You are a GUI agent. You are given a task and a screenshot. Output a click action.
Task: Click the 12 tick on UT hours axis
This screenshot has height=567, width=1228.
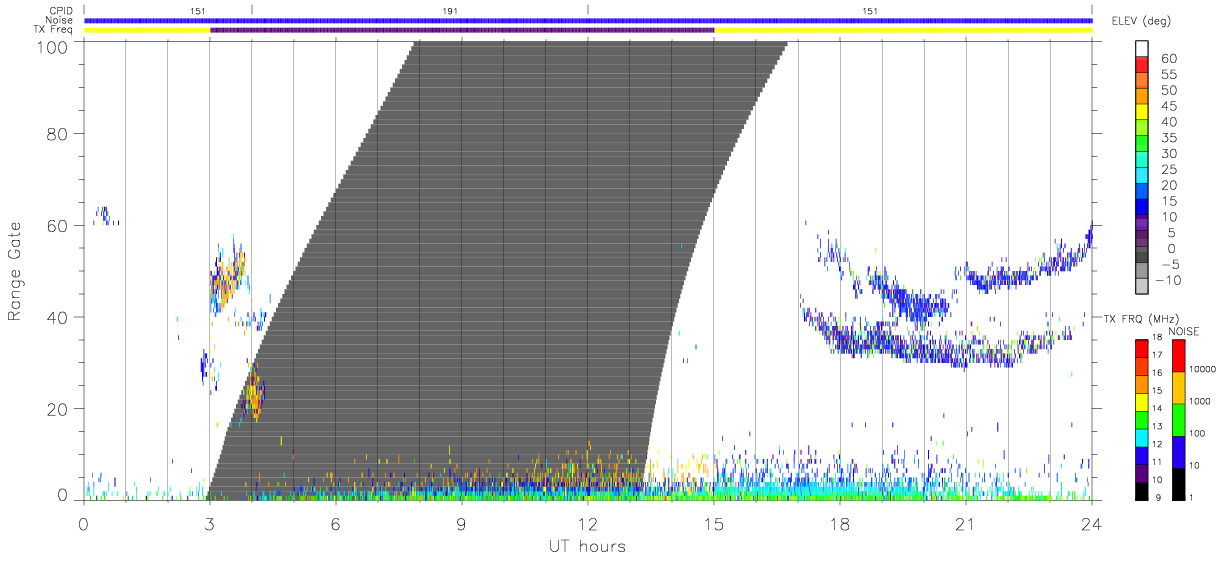(588, 523)
